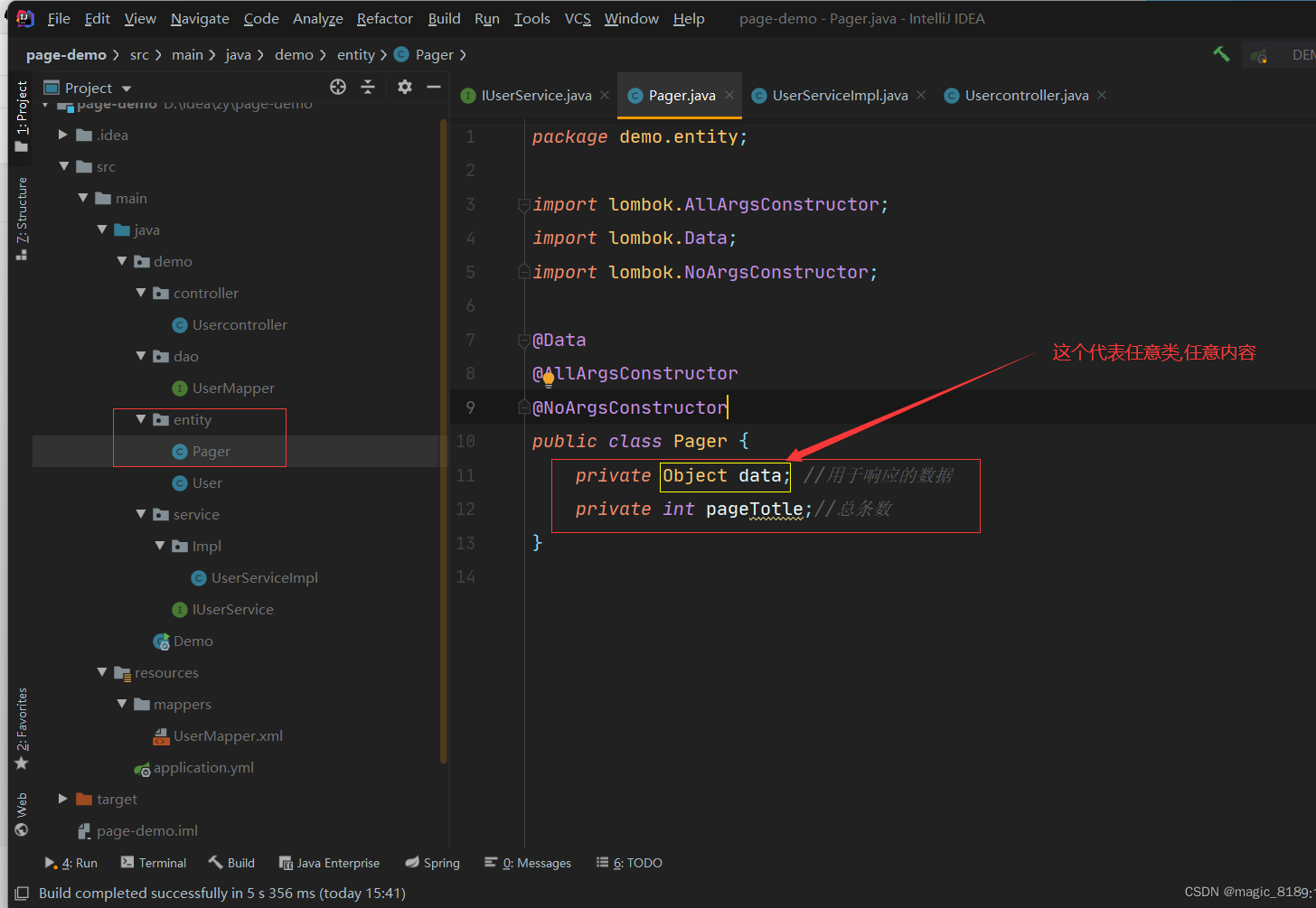Open the Spring tool window

point(432,863)
